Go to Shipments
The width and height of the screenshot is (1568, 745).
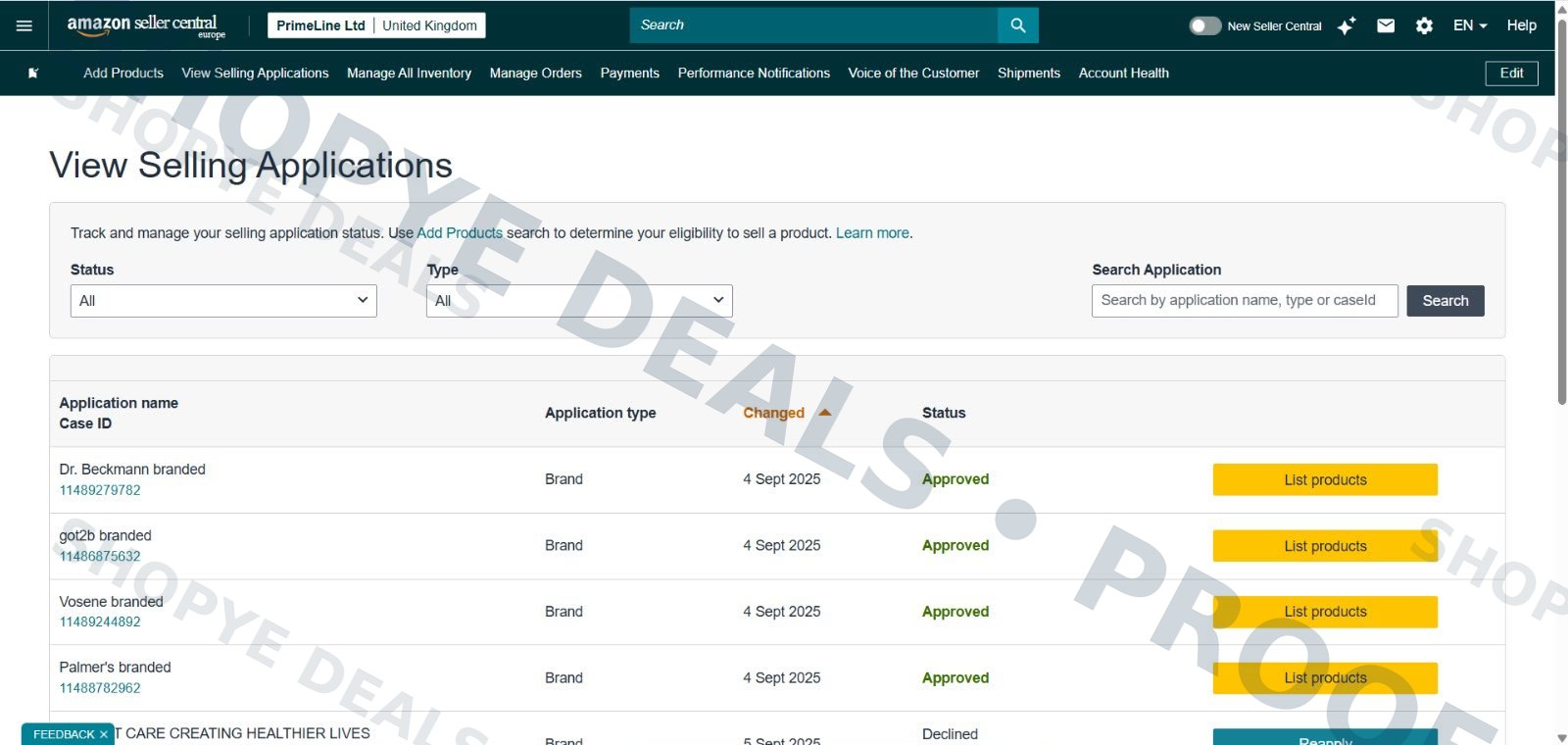[x=1029, y=73]
